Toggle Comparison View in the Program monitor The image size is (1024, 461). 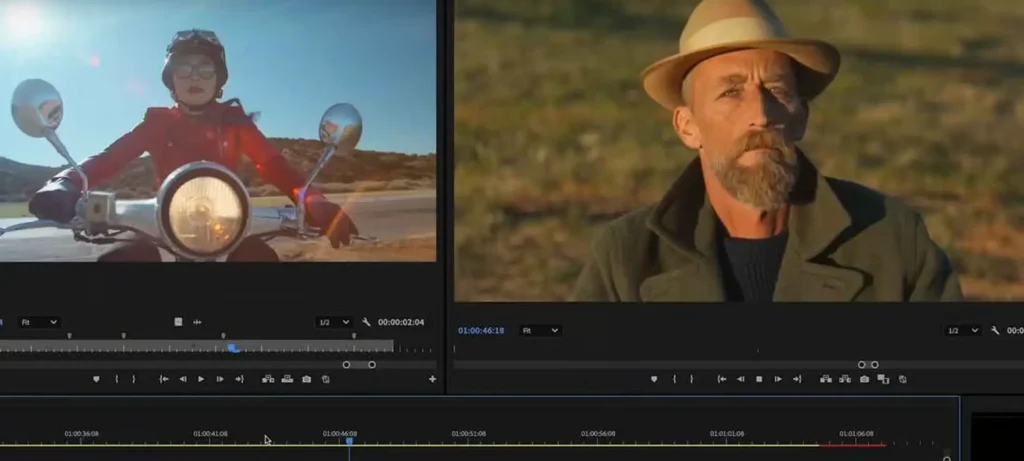pos(883,379)
